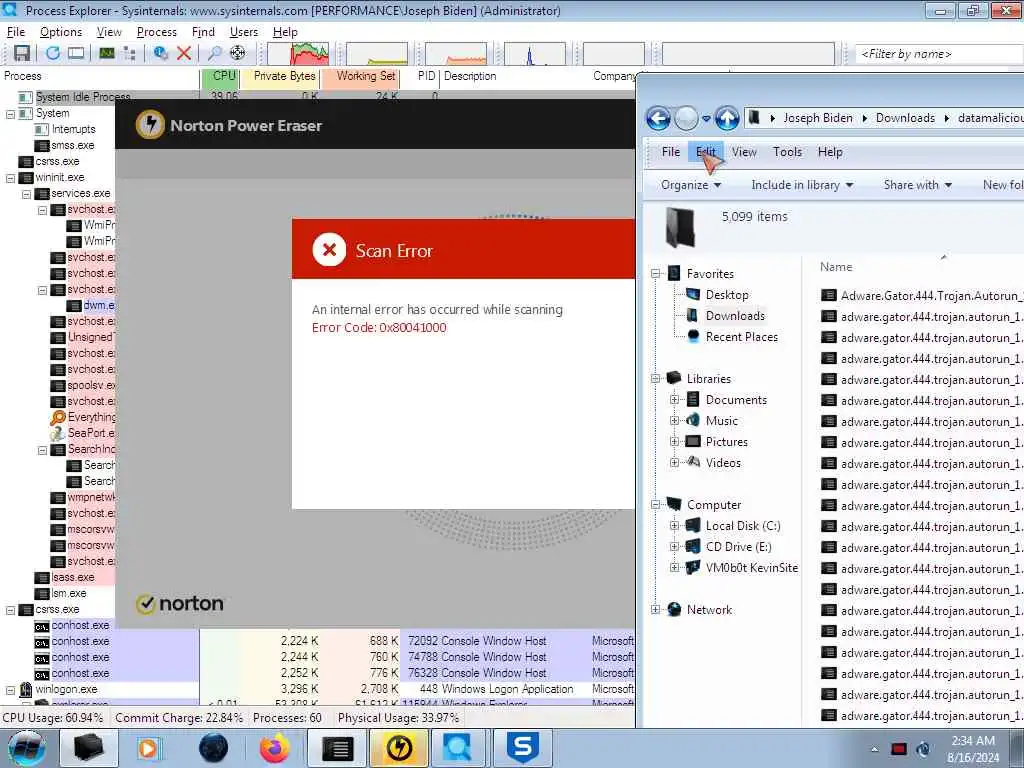Toggle the process tree view icon
This screenshot has height=768, width=1024.
[129, 54]
